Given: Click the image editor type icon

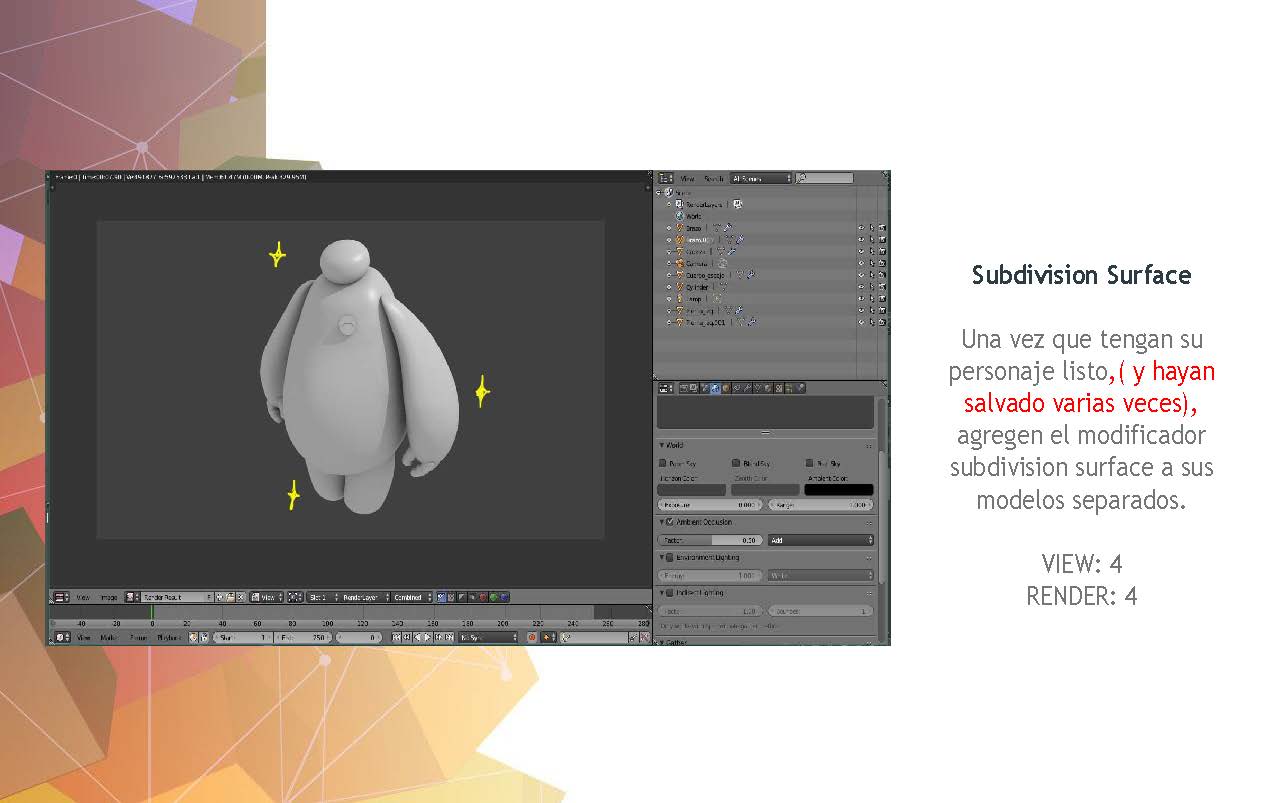Looking at the screenshot, I should [x=62, y=597].
